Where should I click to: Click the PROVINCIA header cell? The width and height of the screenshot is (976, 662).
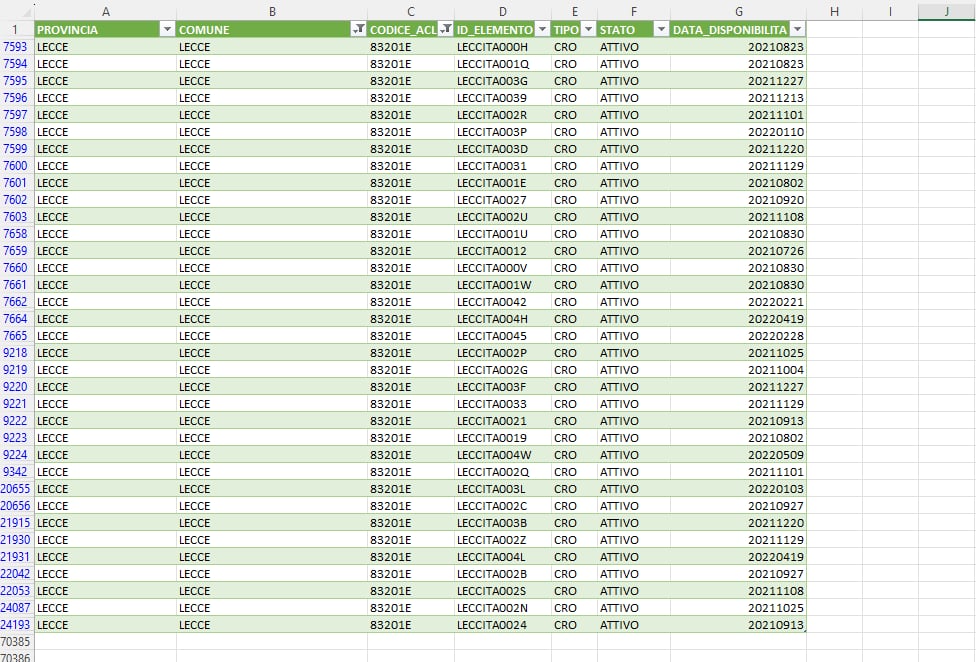(105, 29)
